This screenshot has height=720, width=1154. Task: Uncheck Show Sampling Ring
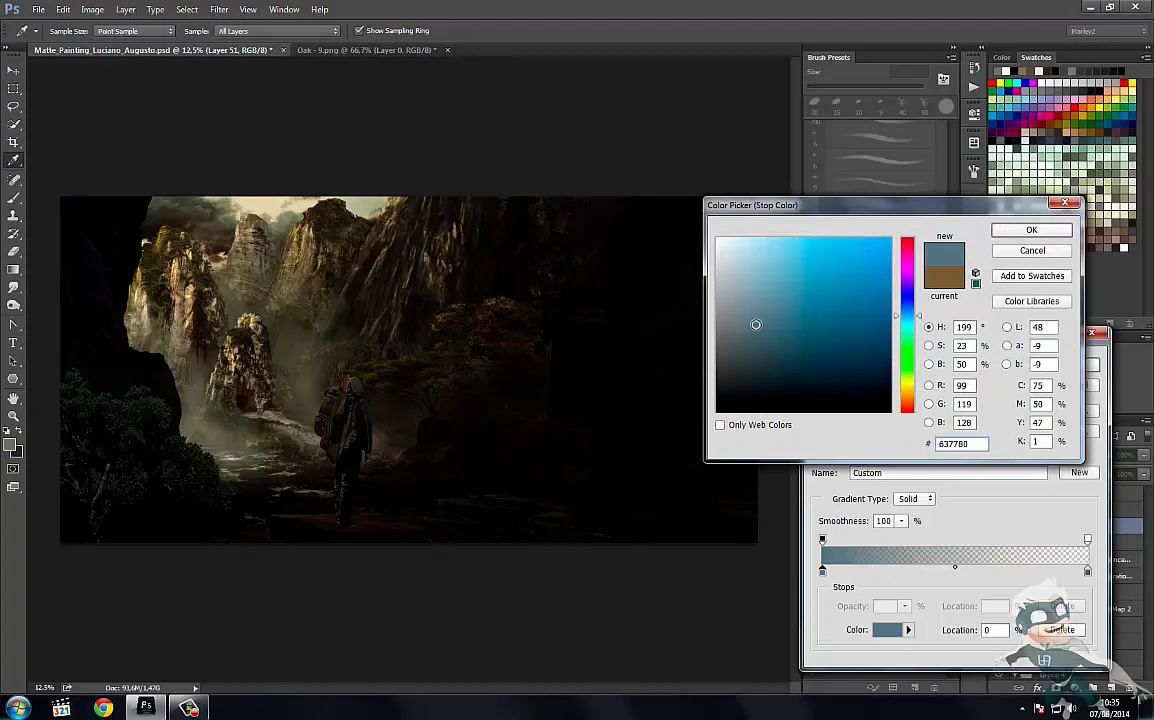point(359,30)
